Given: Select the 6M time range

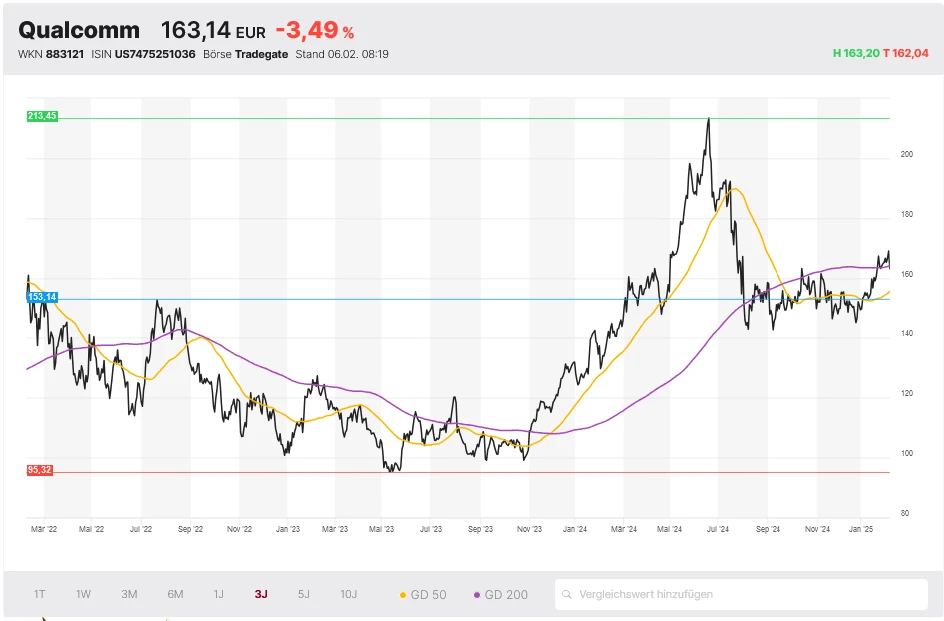Looking at the screenshot, I should click(175, 594).
